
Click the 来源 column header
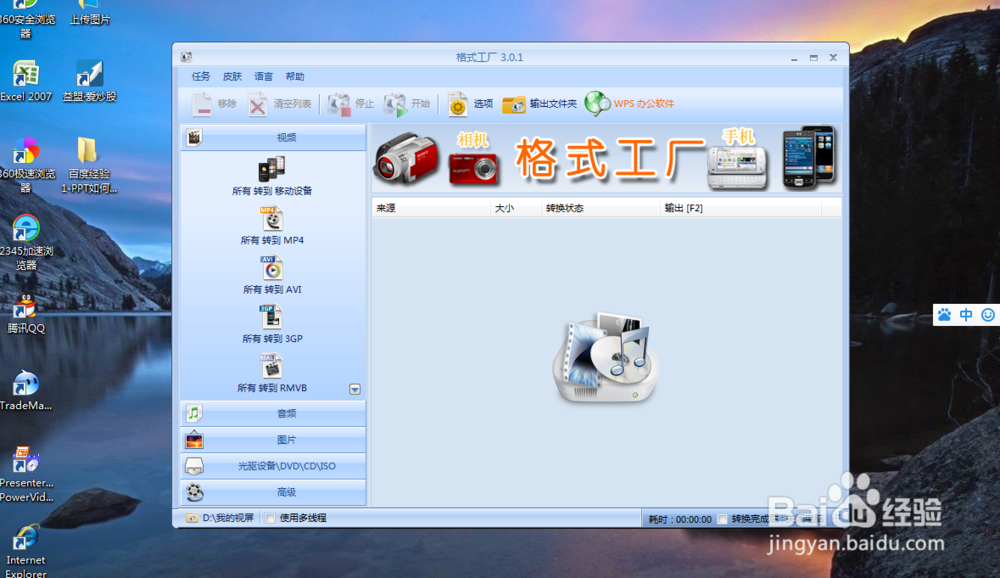click(x=431, y=208)
